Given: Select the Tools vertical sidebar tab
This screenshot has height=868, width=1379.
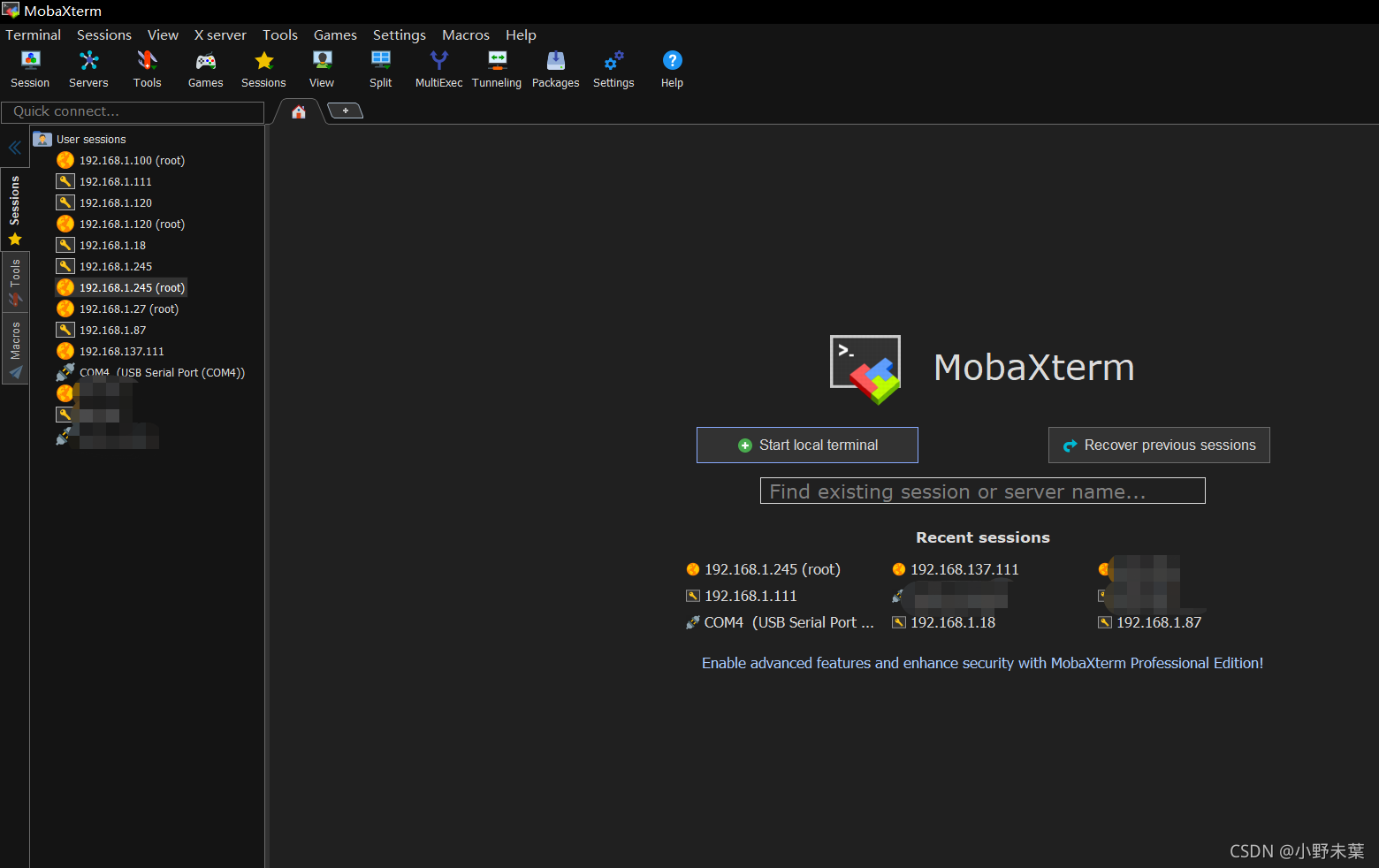Looking at the screenshot, I should point(15,283).
